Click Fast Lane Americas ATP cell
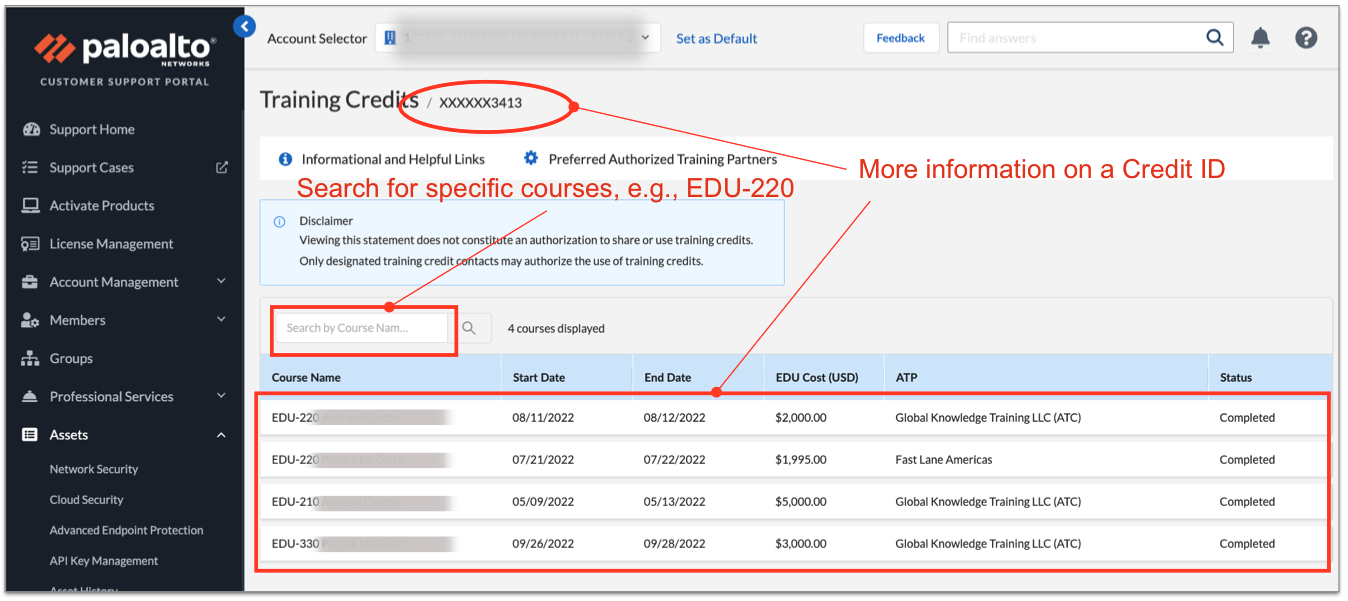 click(x=944, y=460)
